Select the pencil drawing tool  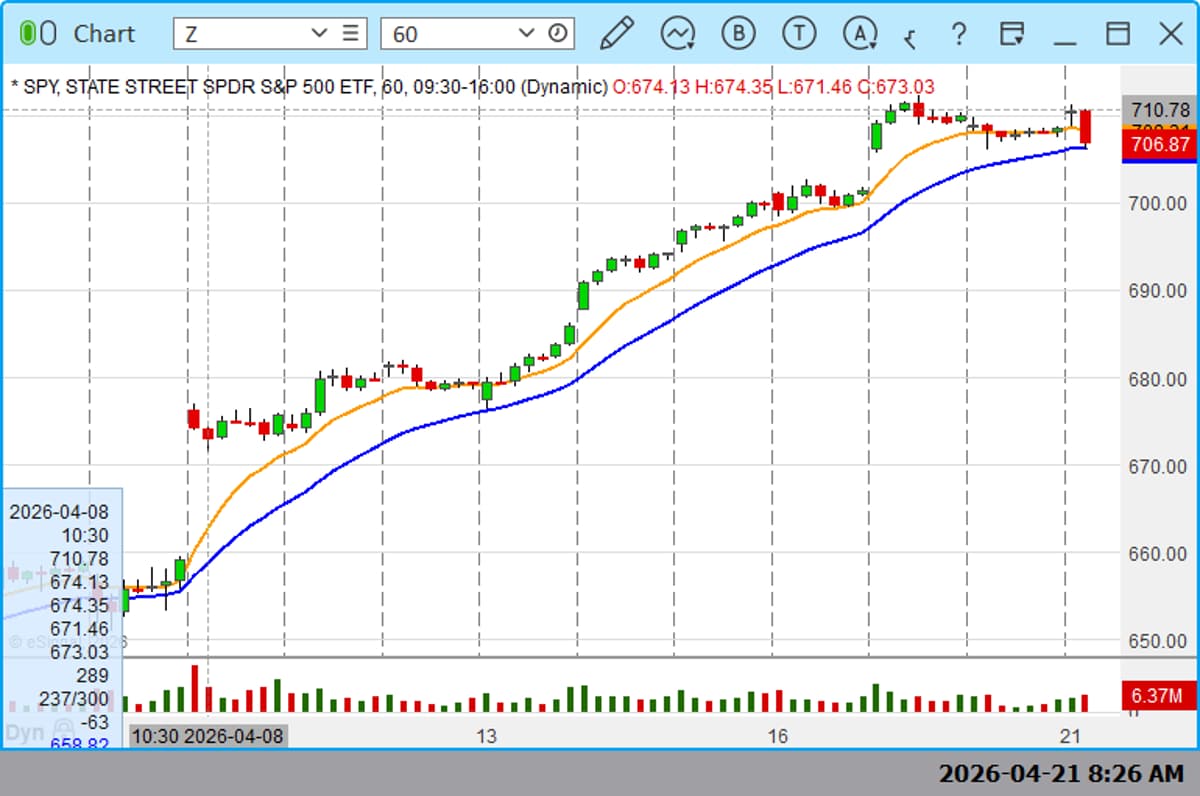pos(617,33)
